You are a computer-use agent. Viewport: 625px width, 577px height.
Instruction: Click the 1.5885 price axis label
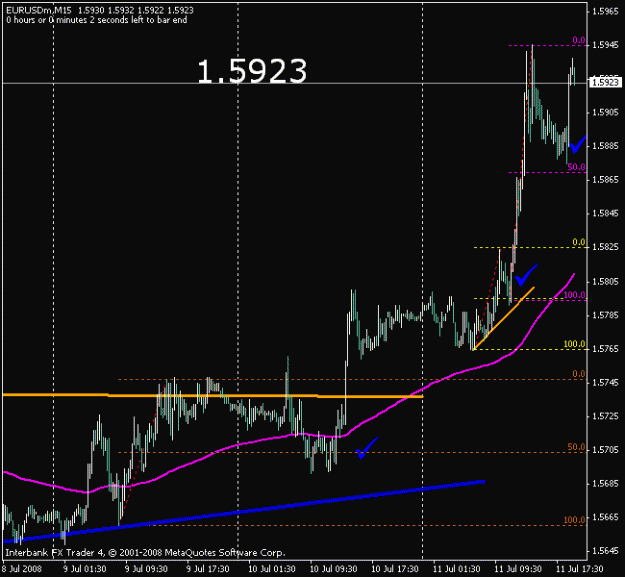[605, 146]
